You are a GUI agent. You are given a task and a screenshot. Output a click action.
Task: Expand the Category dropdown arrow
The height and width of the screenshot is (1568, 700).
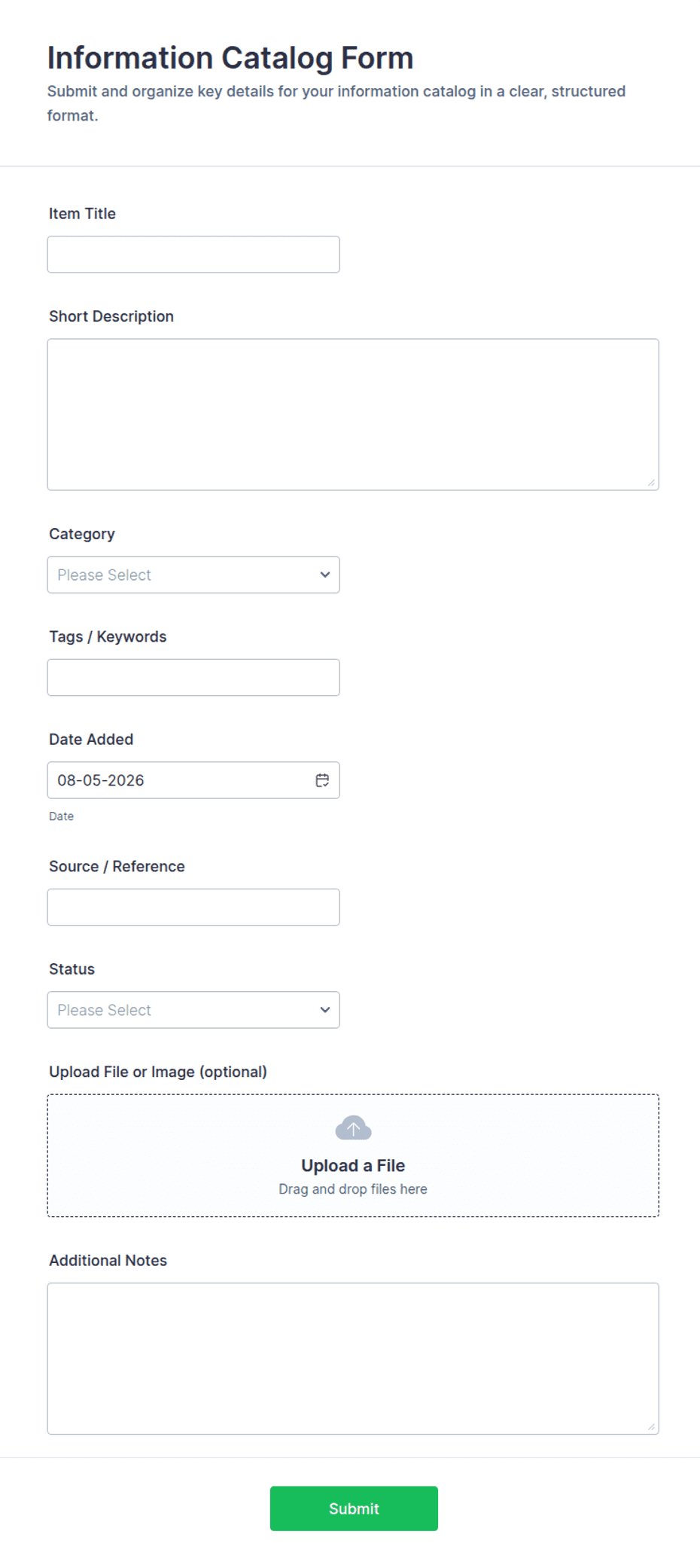coord(324,575)
